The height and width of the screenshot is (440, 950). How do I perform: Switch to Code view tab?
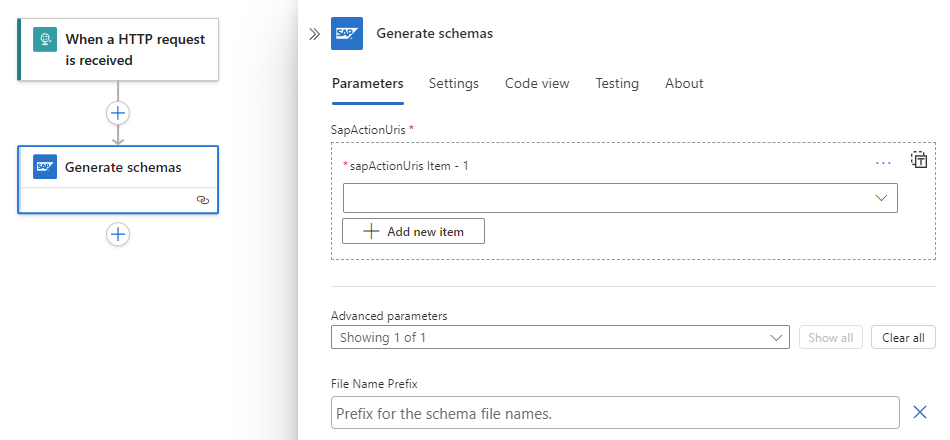click(x=537, y=84)
